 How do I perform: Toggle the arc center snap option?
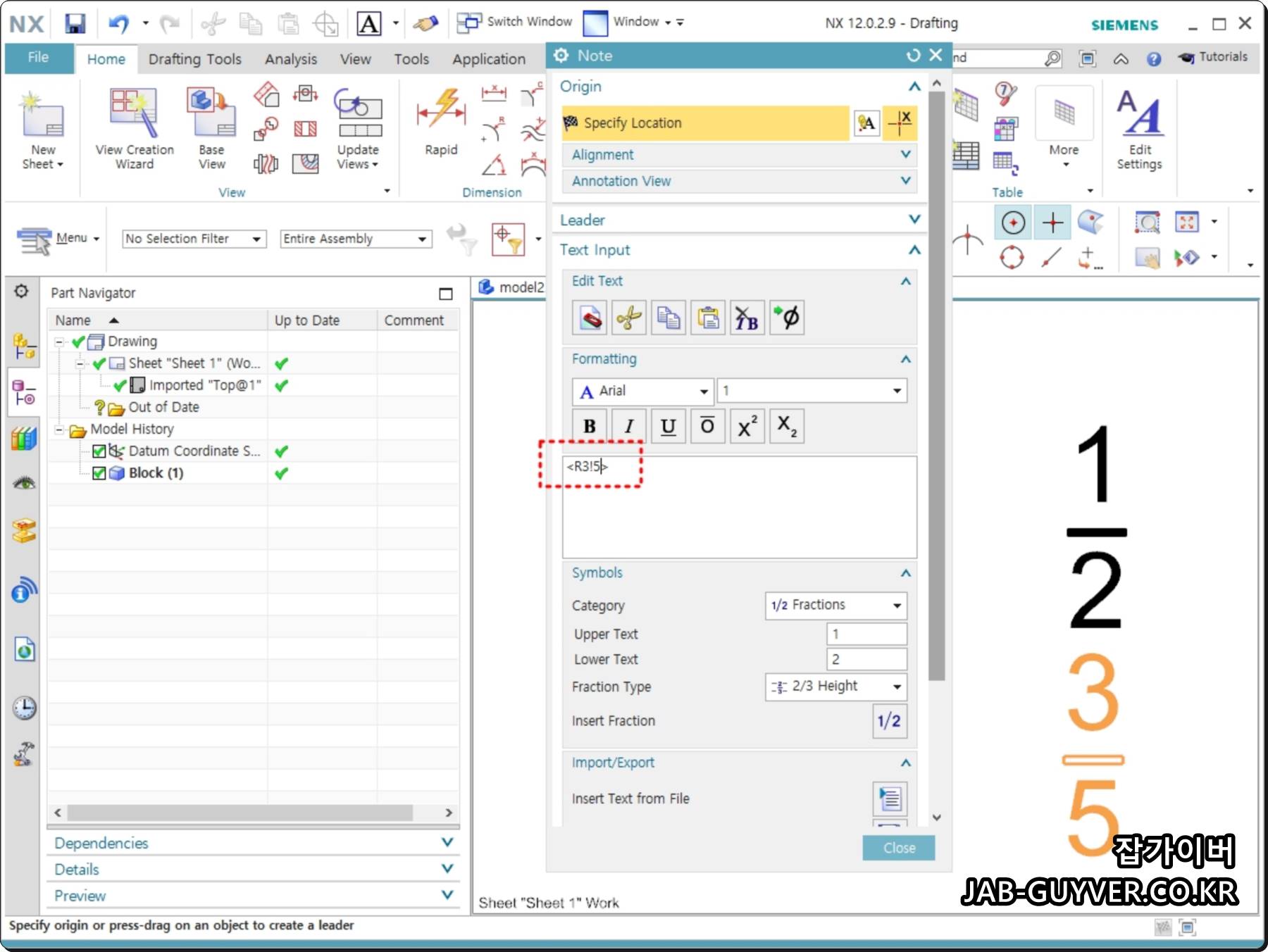coord(1013,223)
